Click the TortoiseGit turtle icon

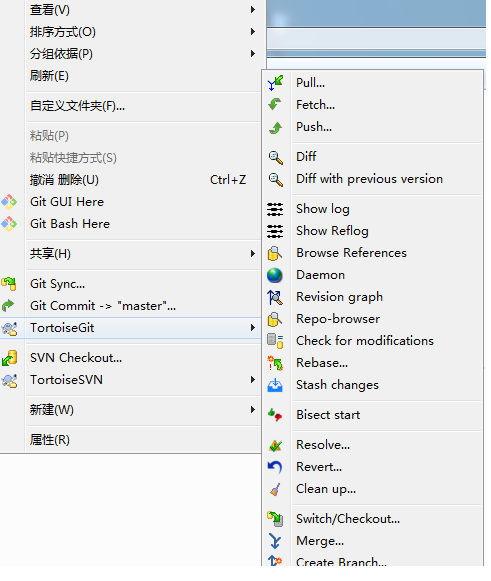coord(9,328)
